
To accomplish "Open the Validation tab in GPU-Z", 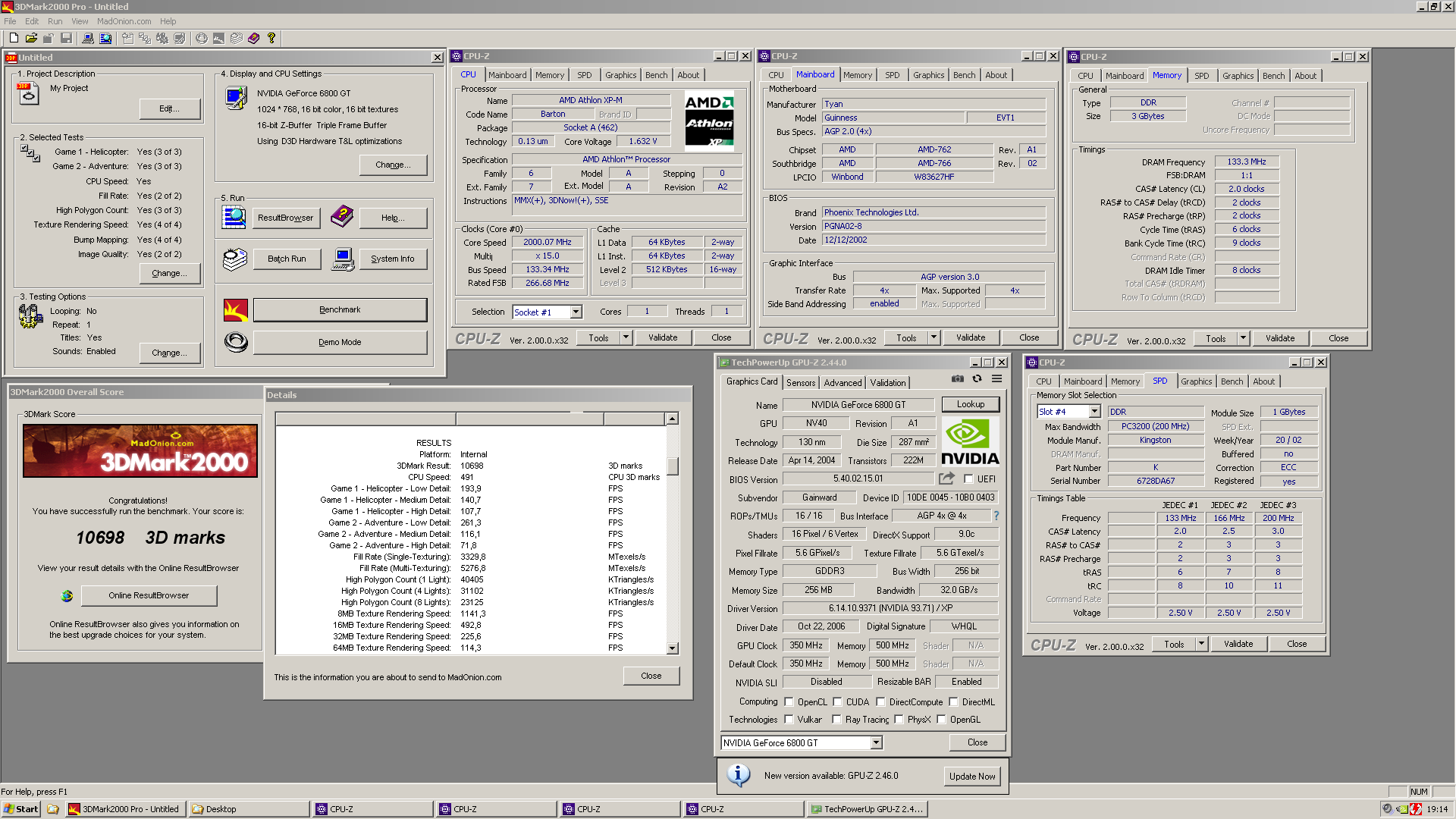I will 887,383.
